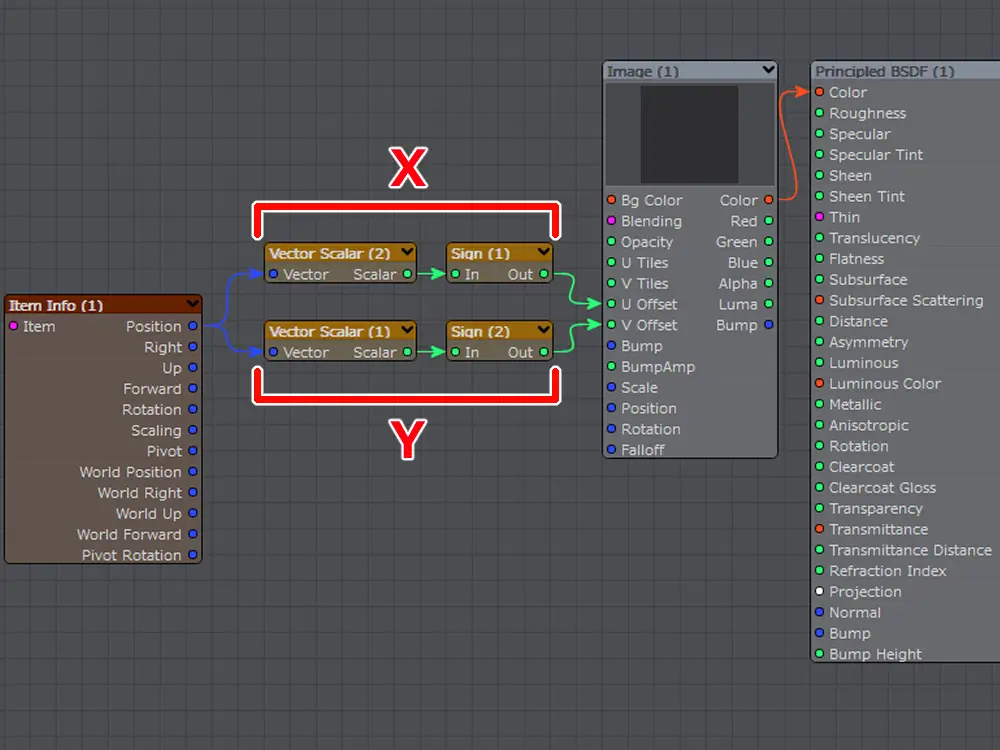Expand the Item Info (1) node dropdown arrow
The width and height of the screenshot is (1000, 750).
(x=192, y=304)
